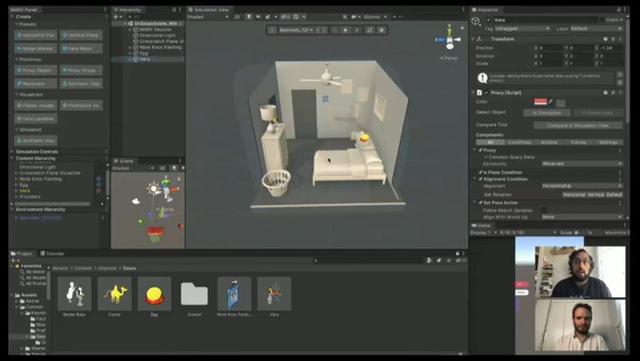The height and width of the screenshot is (361, 640).
Task: Select the Vera object in Hierarchy
Action: pyautogui.click(x=145, y=59)
